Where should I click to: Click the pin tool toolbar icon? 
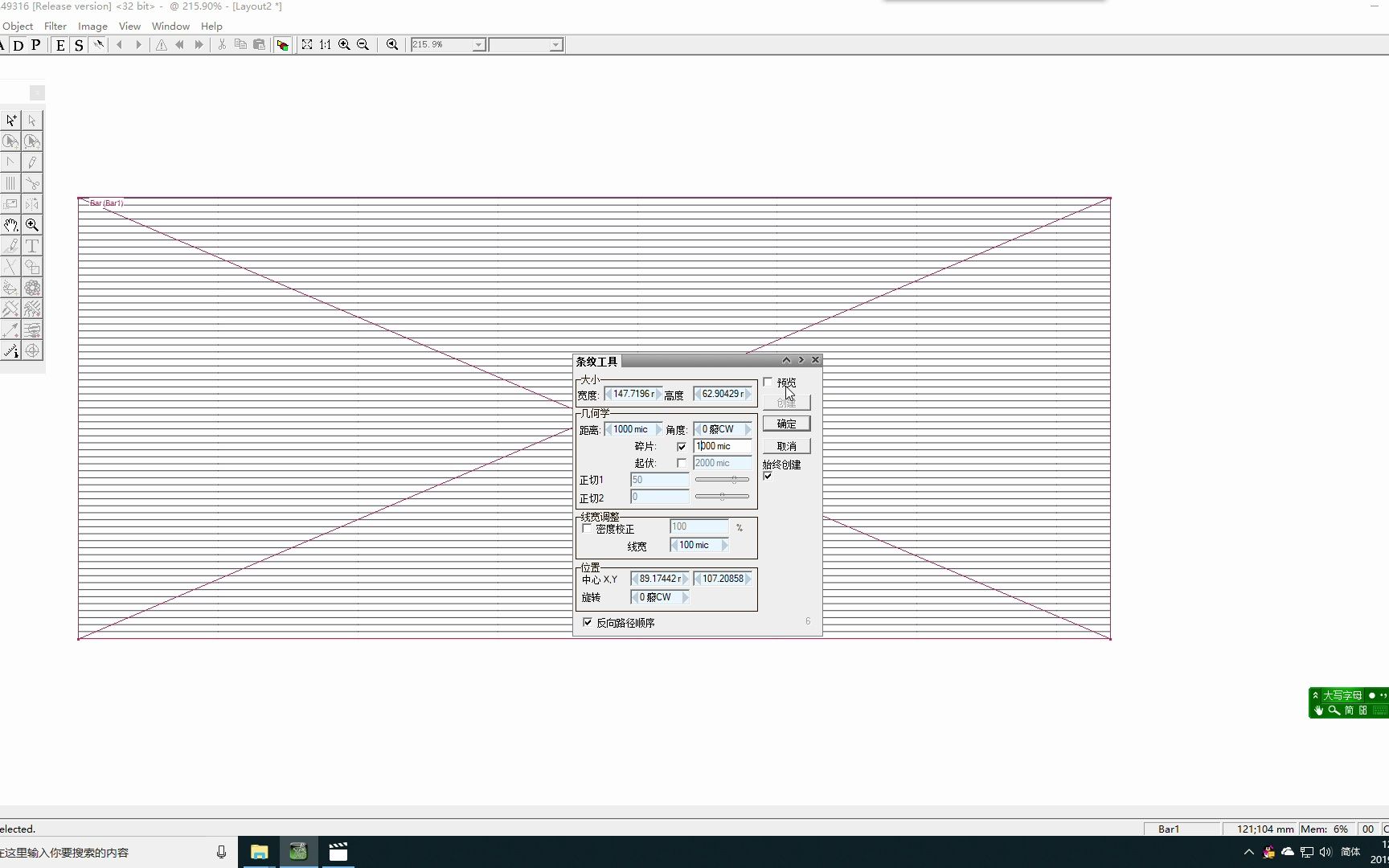tap(99, 45)
